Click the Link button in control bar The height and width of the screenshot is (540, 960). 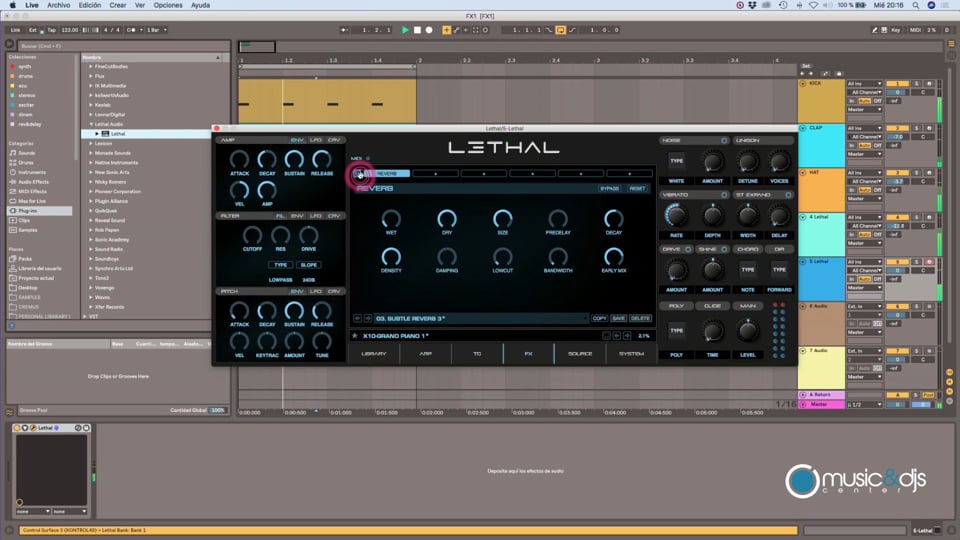click(x=15, y=29)
